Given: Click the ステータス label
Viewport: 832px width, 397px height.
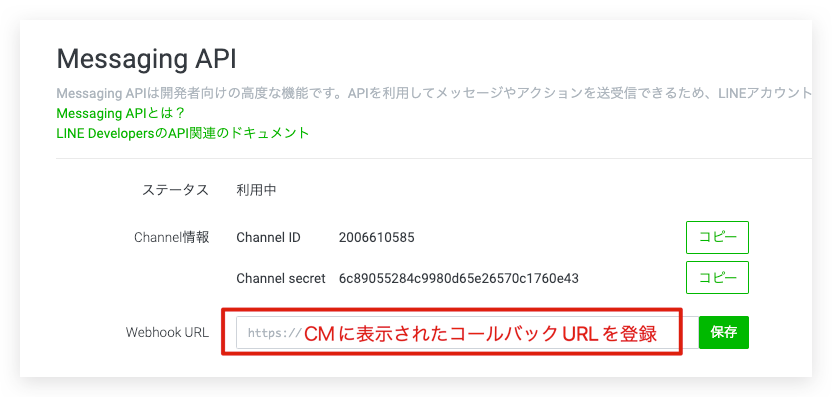Looking at the screenshot, I should pos(175,191).
